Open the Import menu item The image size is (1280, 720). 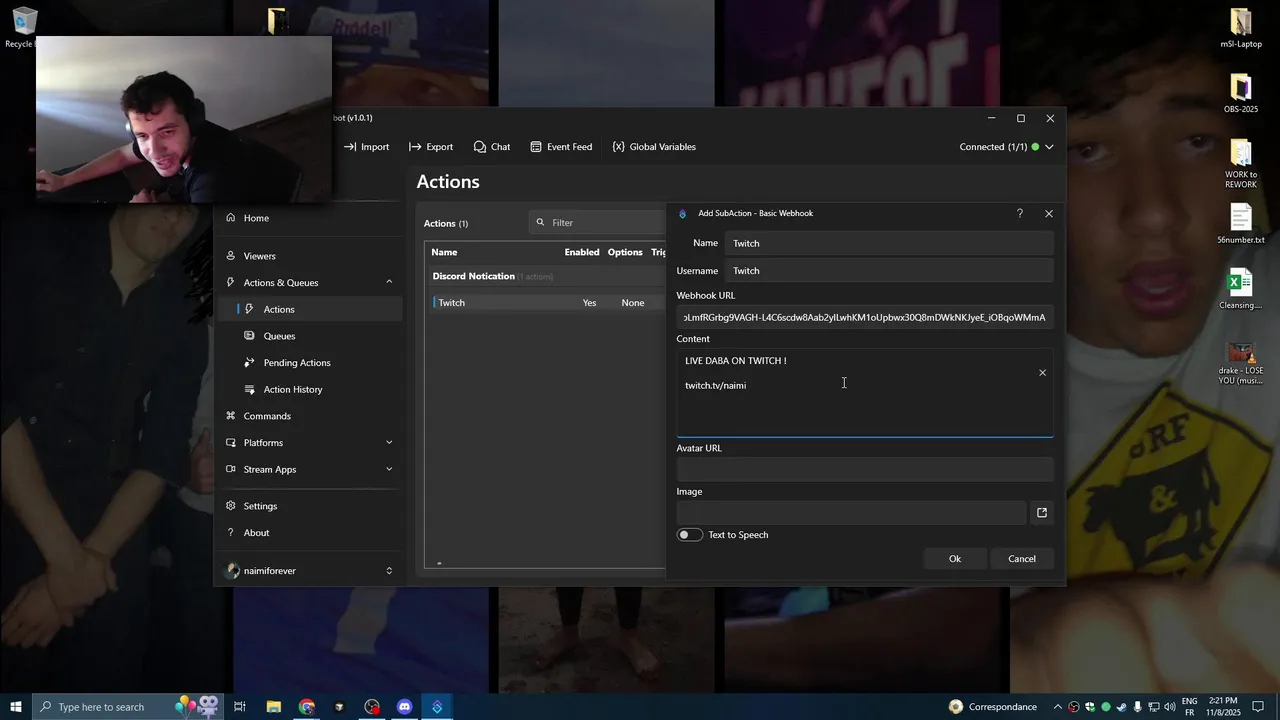(366, 147)
